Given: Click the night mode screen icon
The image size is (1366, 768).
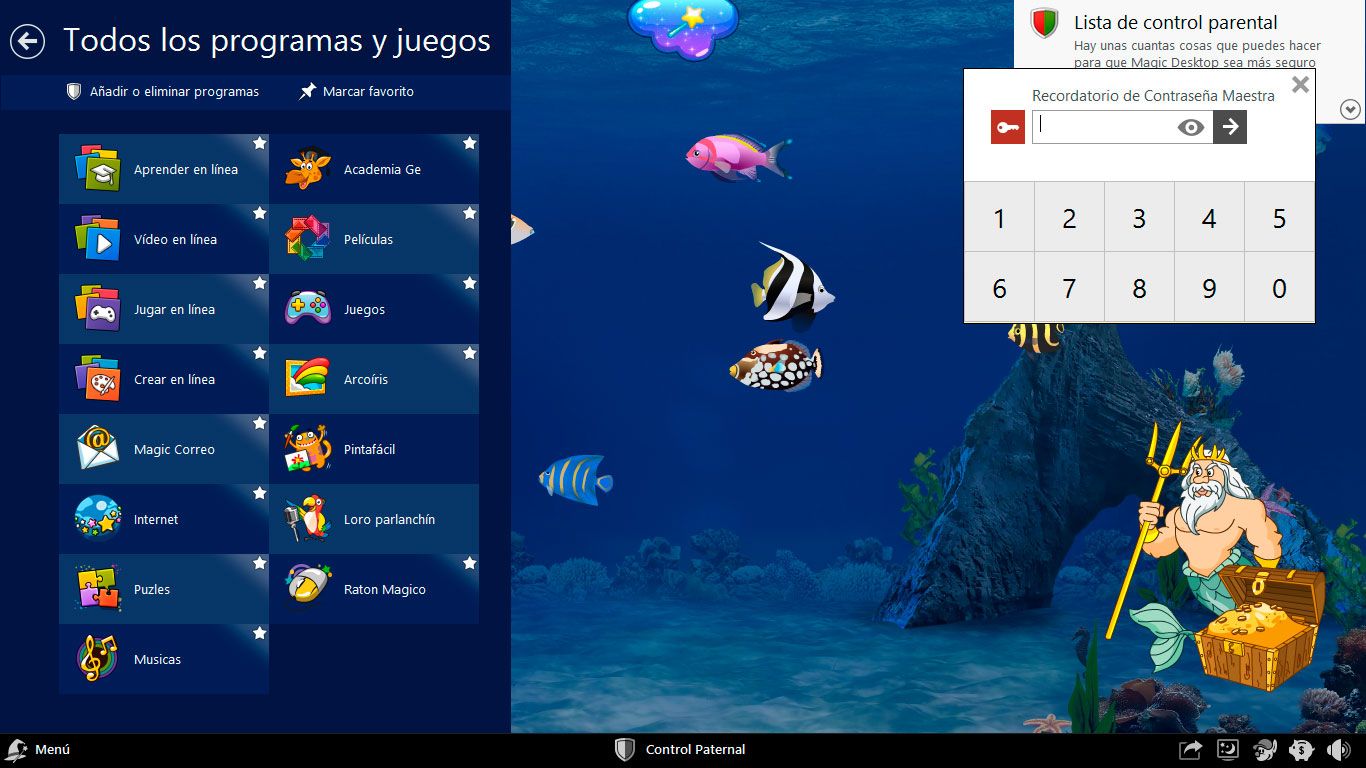Looking at the screenshot, I should click(x=1228, y=750).
